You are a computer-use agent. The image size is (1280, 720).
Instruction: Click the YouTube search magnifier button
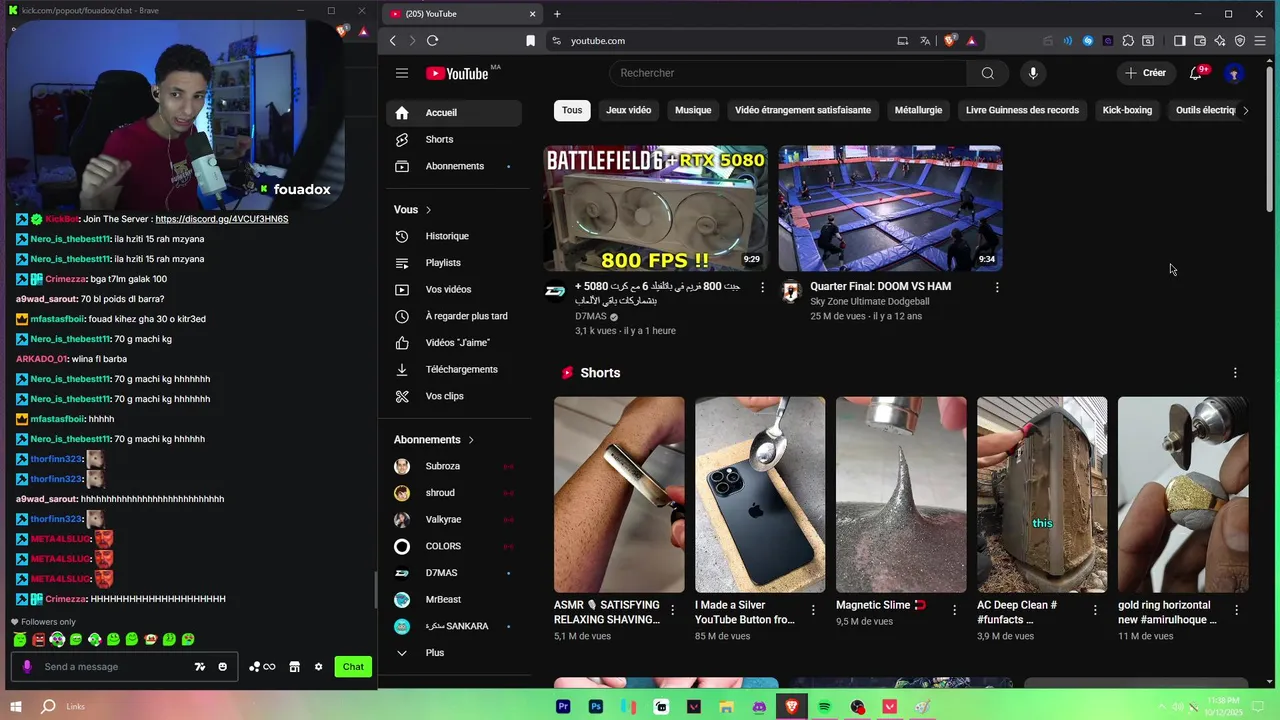coord(987,73)
